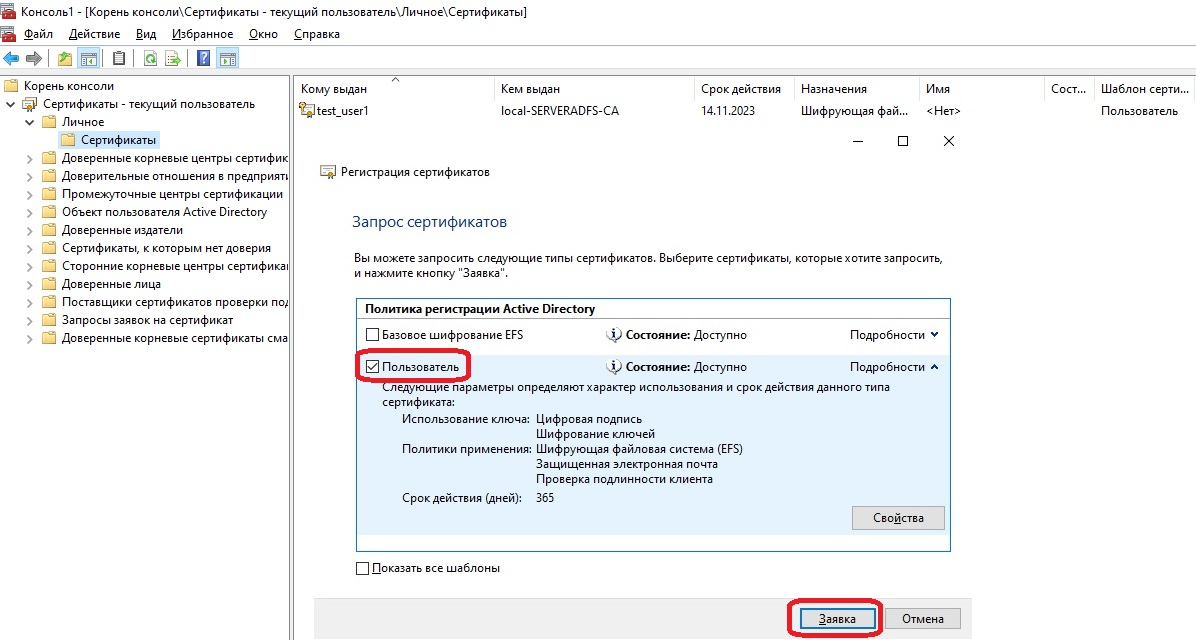This screenshot has width=1196, height=640.
Task: Click the Back arrow in toolbar
Action: (11, 58)
